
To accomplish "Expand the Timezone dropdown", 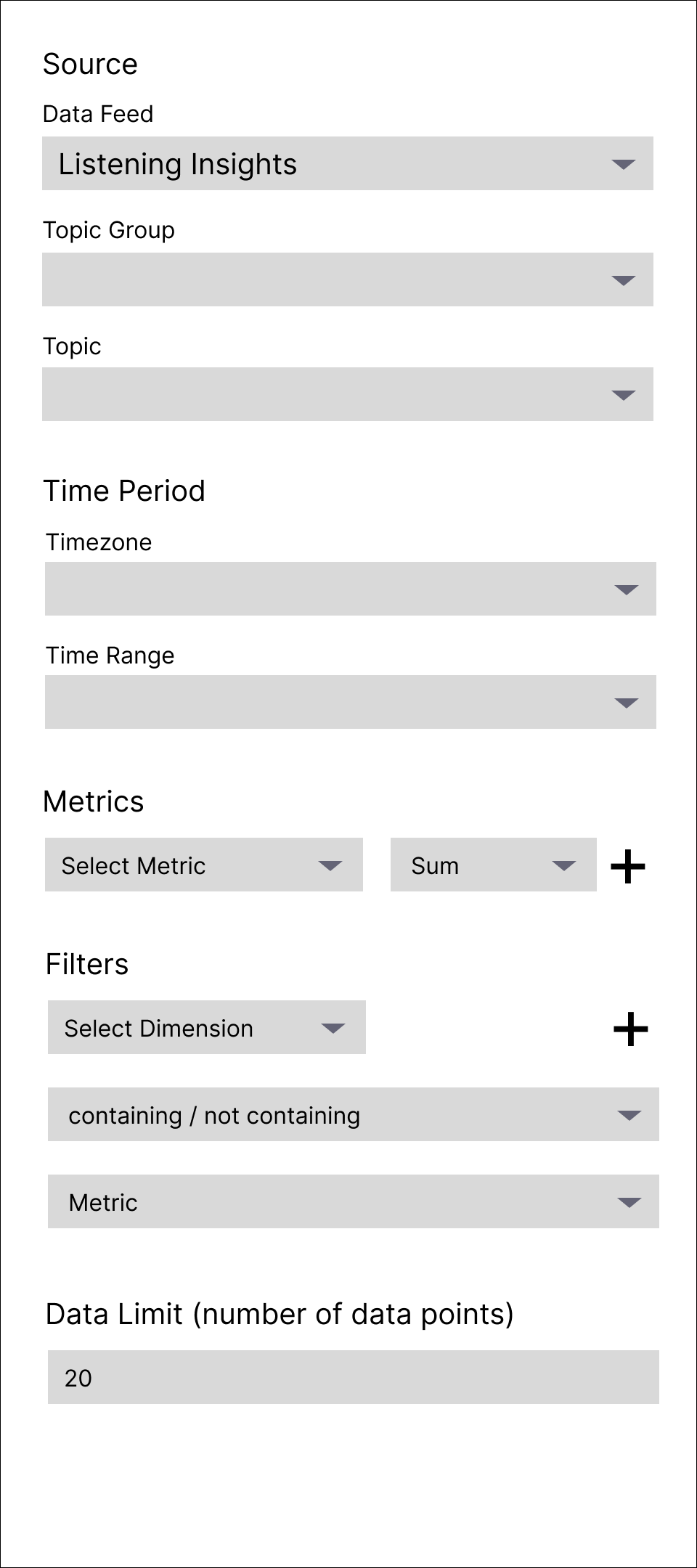I will (351, 589).
